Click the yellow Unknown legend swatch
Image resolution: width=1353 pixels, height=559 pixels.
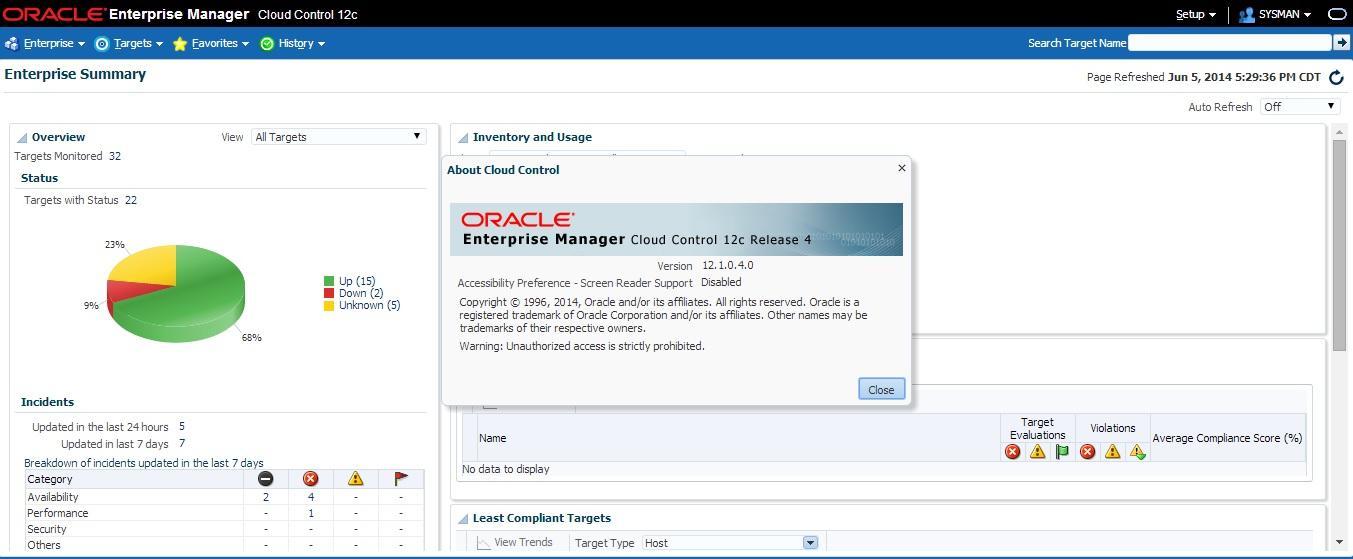[x=329, y=306]
